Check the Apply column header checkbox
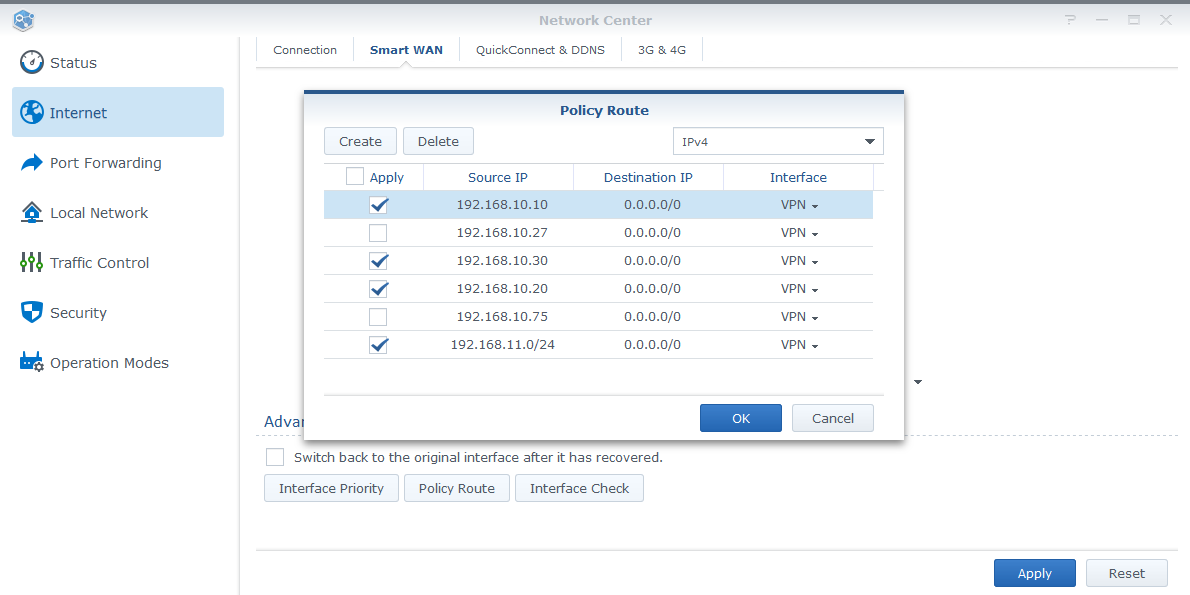The width and height of the screenshot is (1190, 595). coord(354,176)
